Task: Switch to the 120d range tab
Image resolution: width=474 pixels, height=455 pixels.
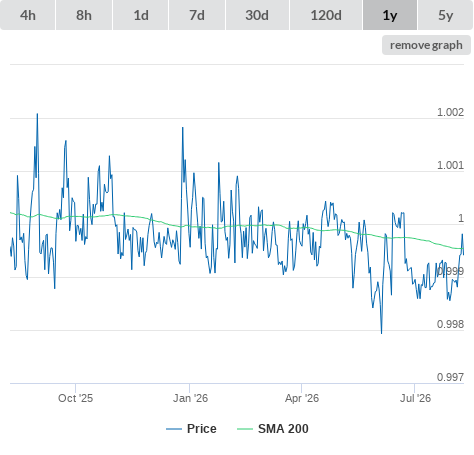Action: pyautogui.click(x=326, y=15)
